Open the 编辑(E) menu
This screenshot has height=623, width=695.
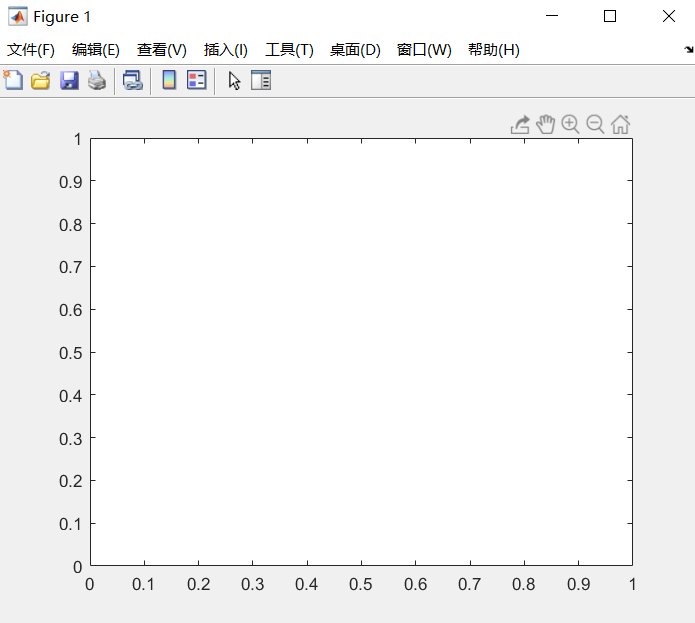(96, 50)
